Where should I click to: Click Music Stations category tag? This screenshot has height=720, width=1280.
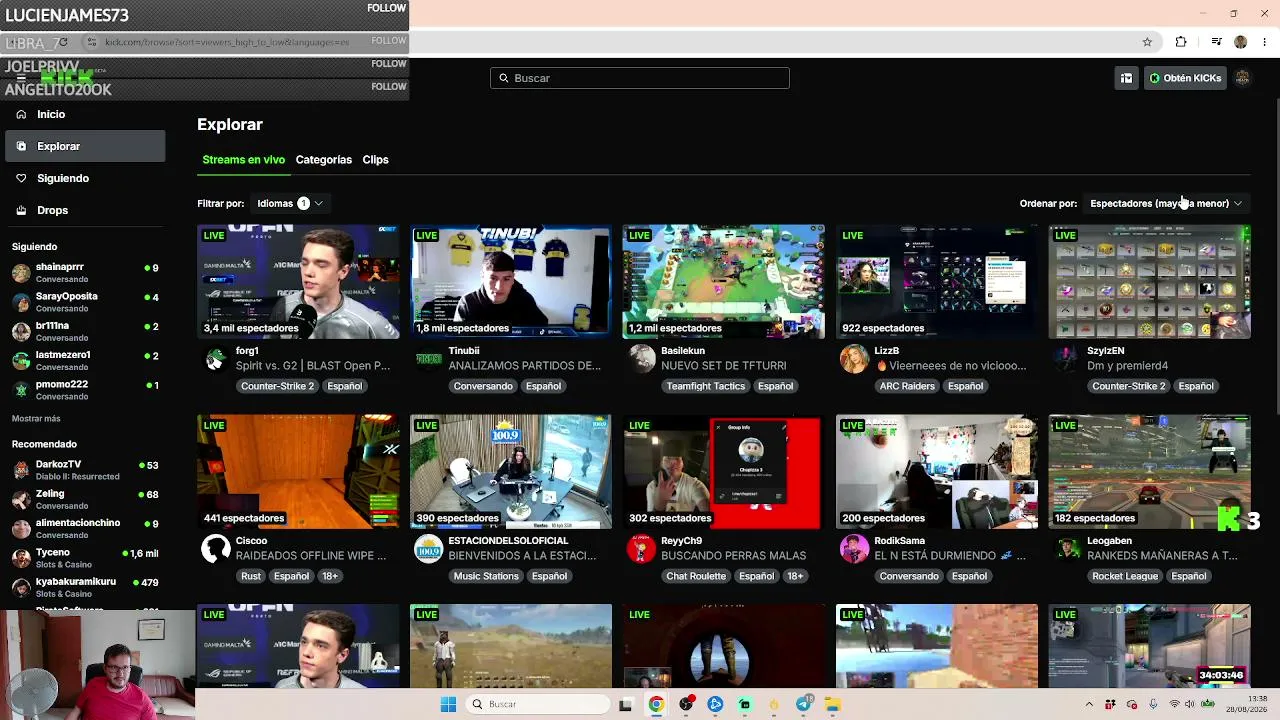[x=486, y=576]
